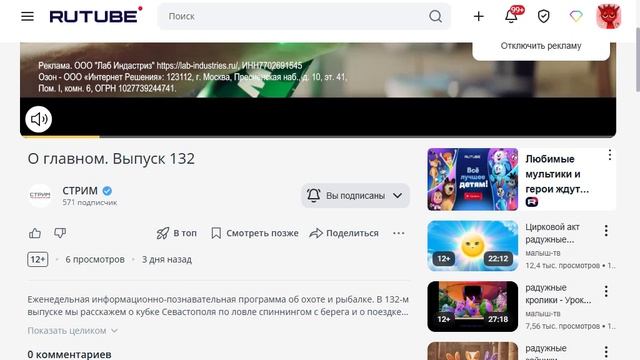Image resolution: width=640 pixels, height=360 pixels.
Task: Click video title О главном. Выпуск 132
Action: pos(111,159)
